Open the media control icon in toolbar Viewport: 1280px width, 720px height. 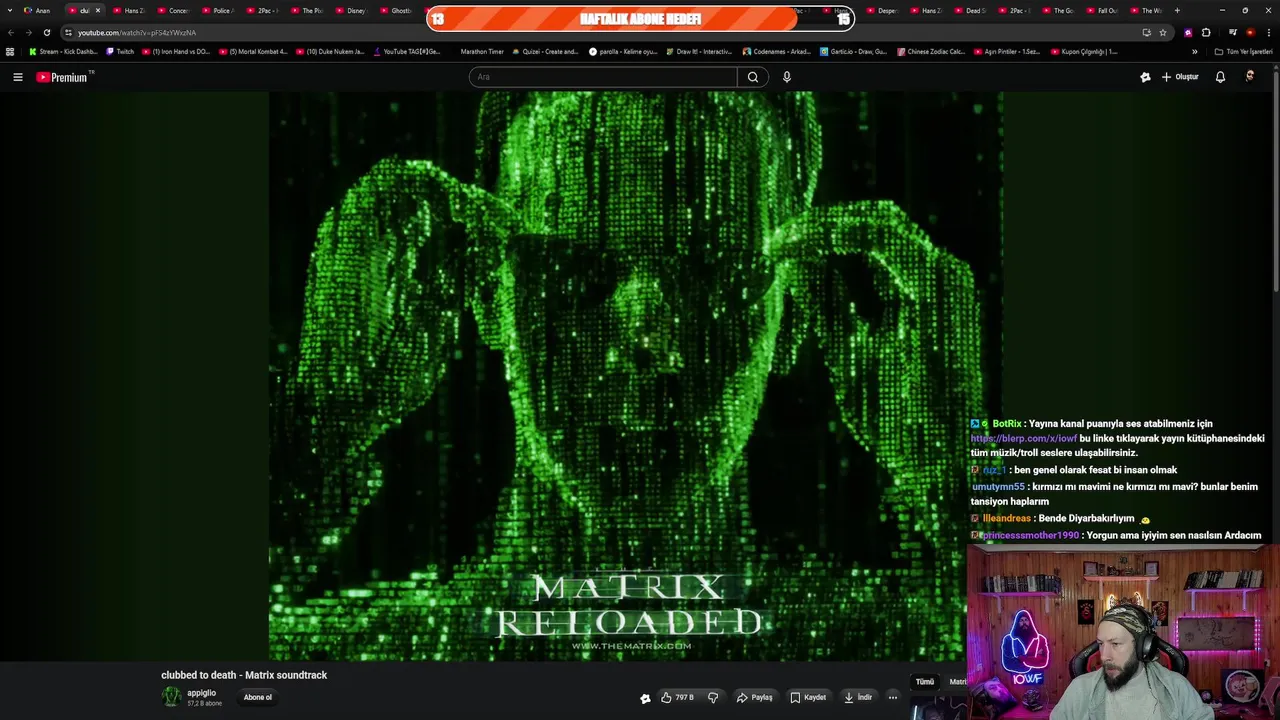pyautogui.click(x=1233, y=32)
